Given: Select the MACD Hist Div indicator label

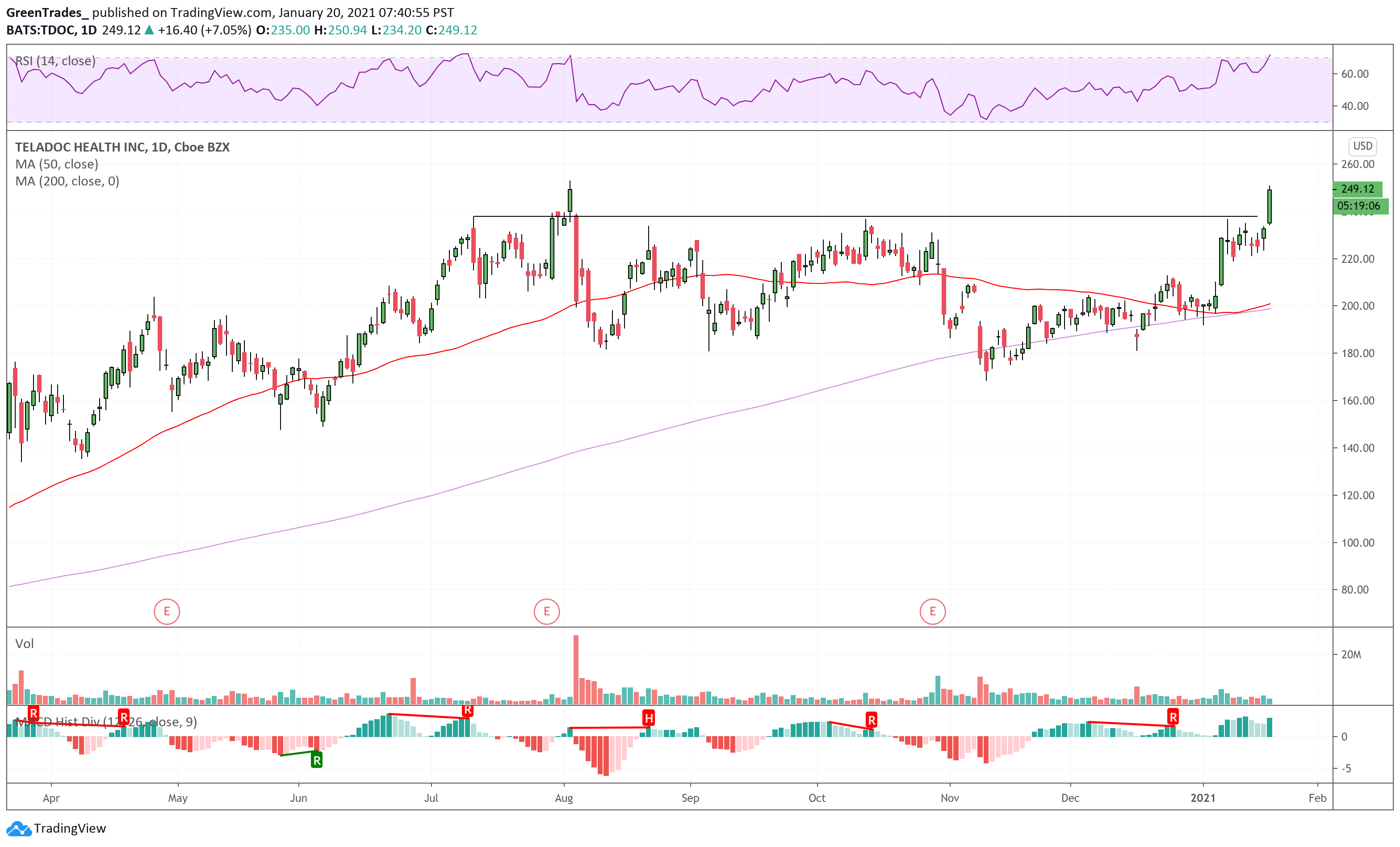Looking at the screenshot, I should [x=106, y=722].
